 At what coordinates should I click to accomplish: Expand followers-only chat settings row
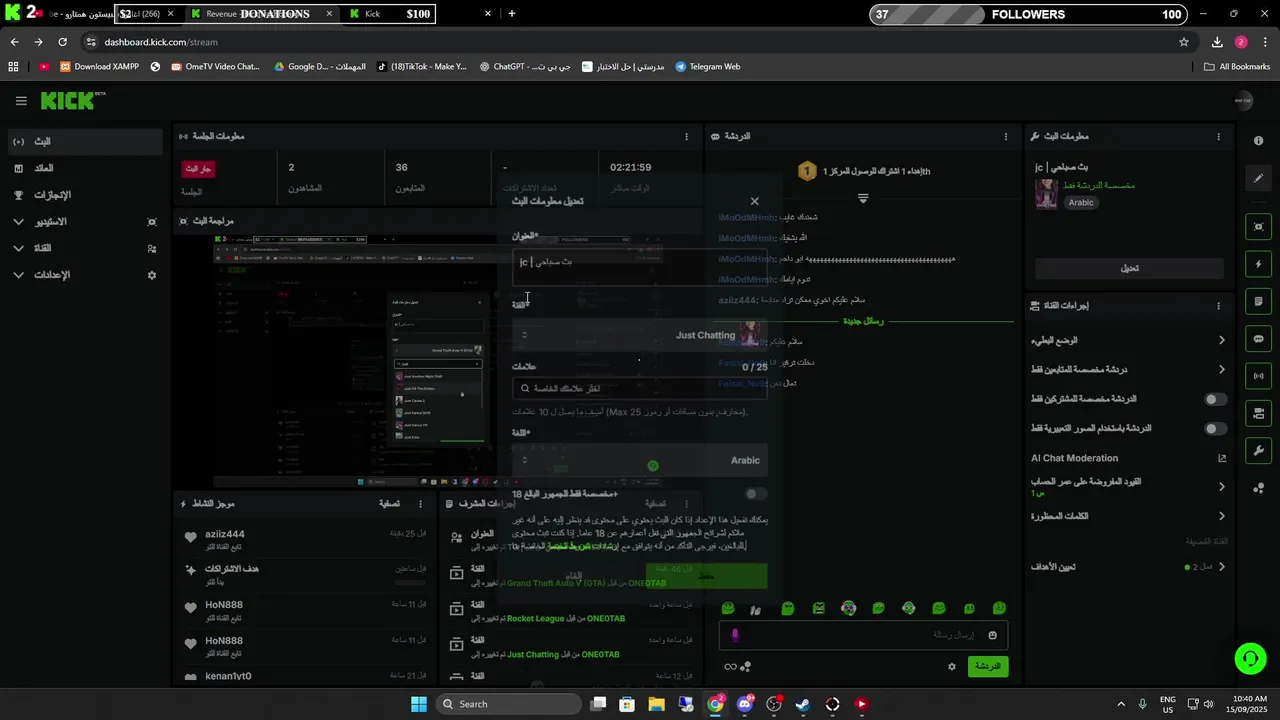click(x=1128, y=370)
